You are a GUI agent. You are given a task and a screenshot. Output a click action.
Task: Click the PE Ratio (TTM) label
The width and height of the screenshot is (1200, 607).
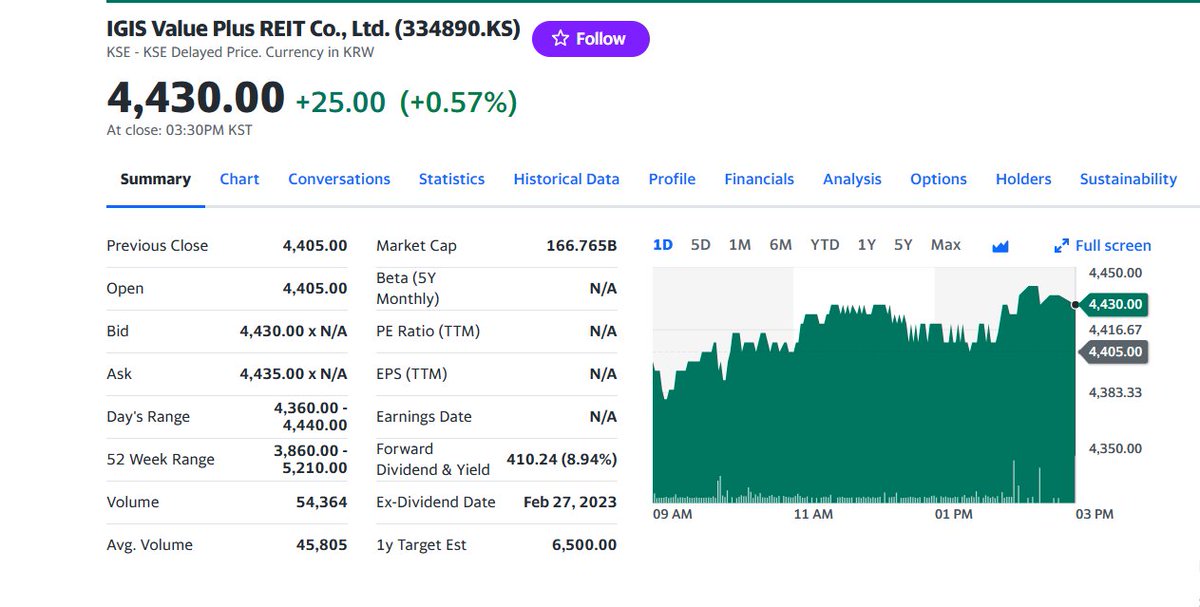point(428,331)
